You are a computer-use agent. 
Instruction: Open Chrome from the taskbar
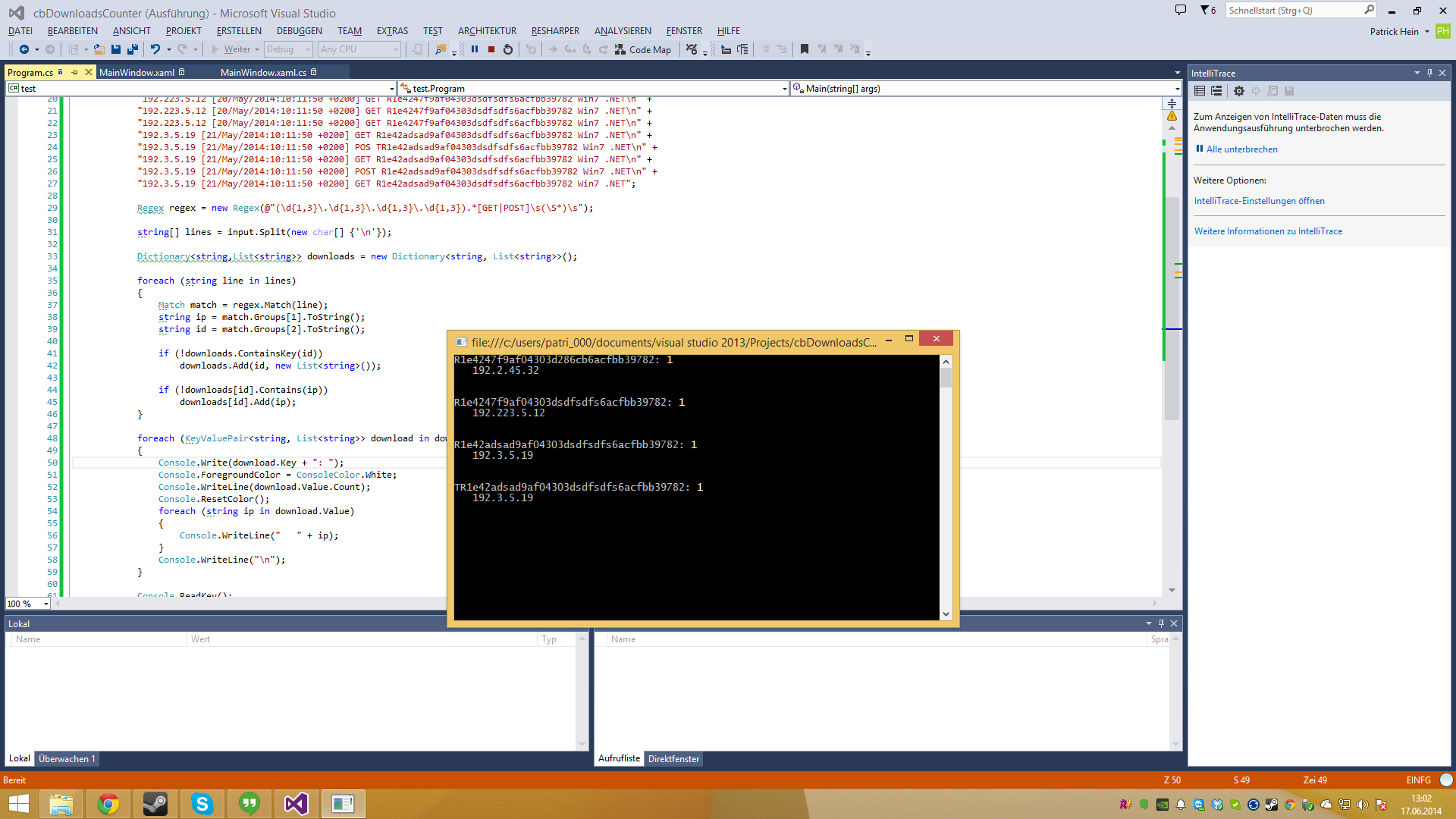click(108, 804)
